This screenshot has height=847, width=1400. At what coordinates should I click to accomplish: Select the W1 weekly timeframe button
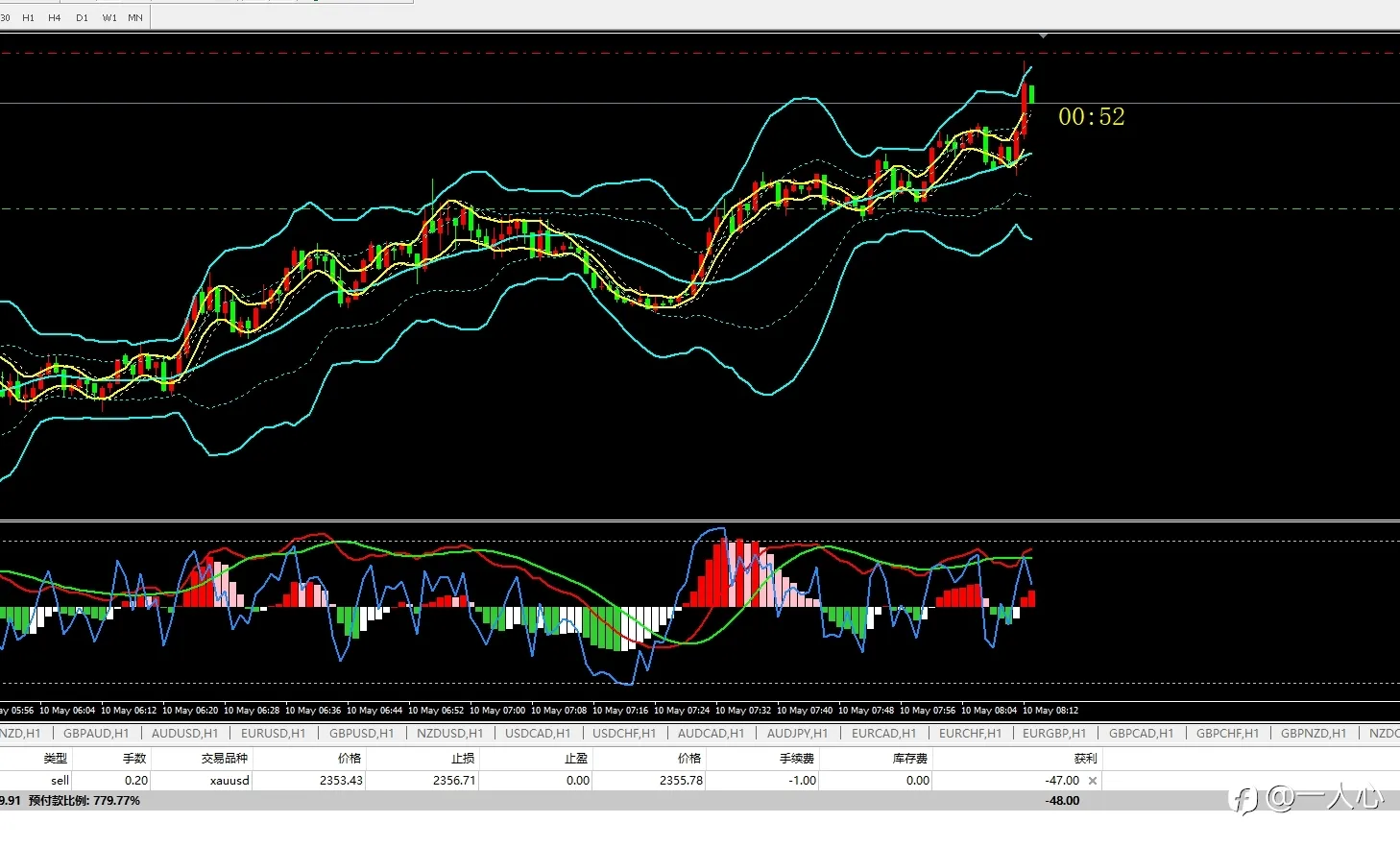click(x=109, y=17)
